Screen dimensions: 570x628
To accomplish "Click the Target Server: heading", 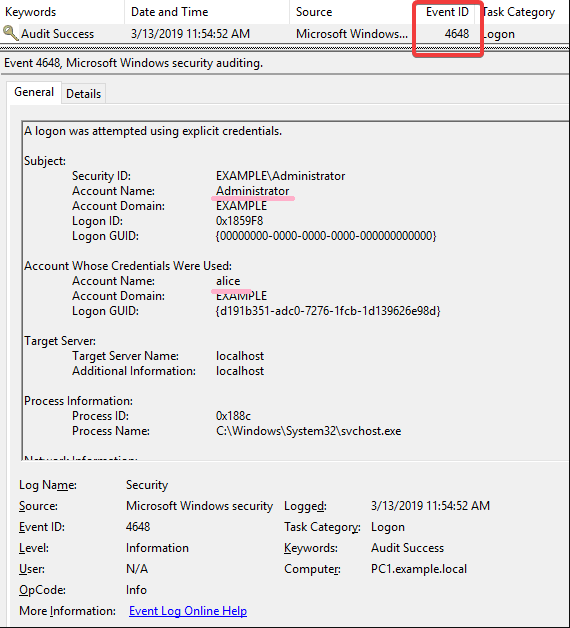I will click(60, 341).
